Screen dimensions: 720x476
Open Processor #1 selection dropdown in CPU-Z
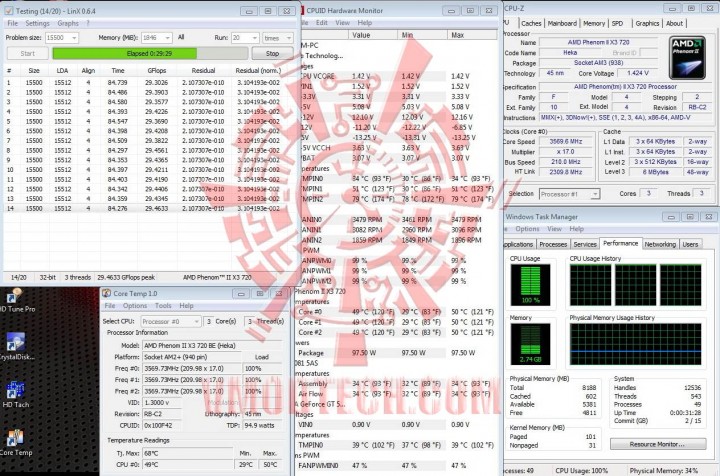click(569, 194)
